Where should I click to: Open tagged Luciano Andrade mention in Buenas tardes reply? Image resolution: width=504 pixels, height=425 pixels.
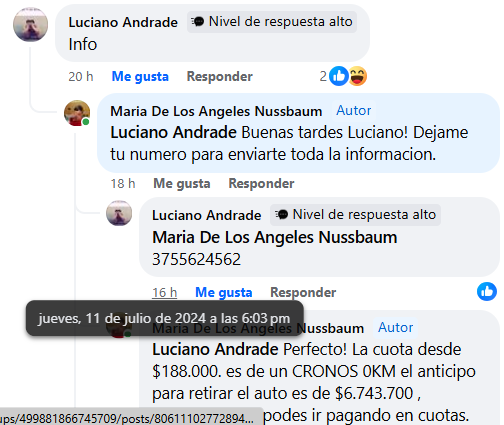coord(173,132)
